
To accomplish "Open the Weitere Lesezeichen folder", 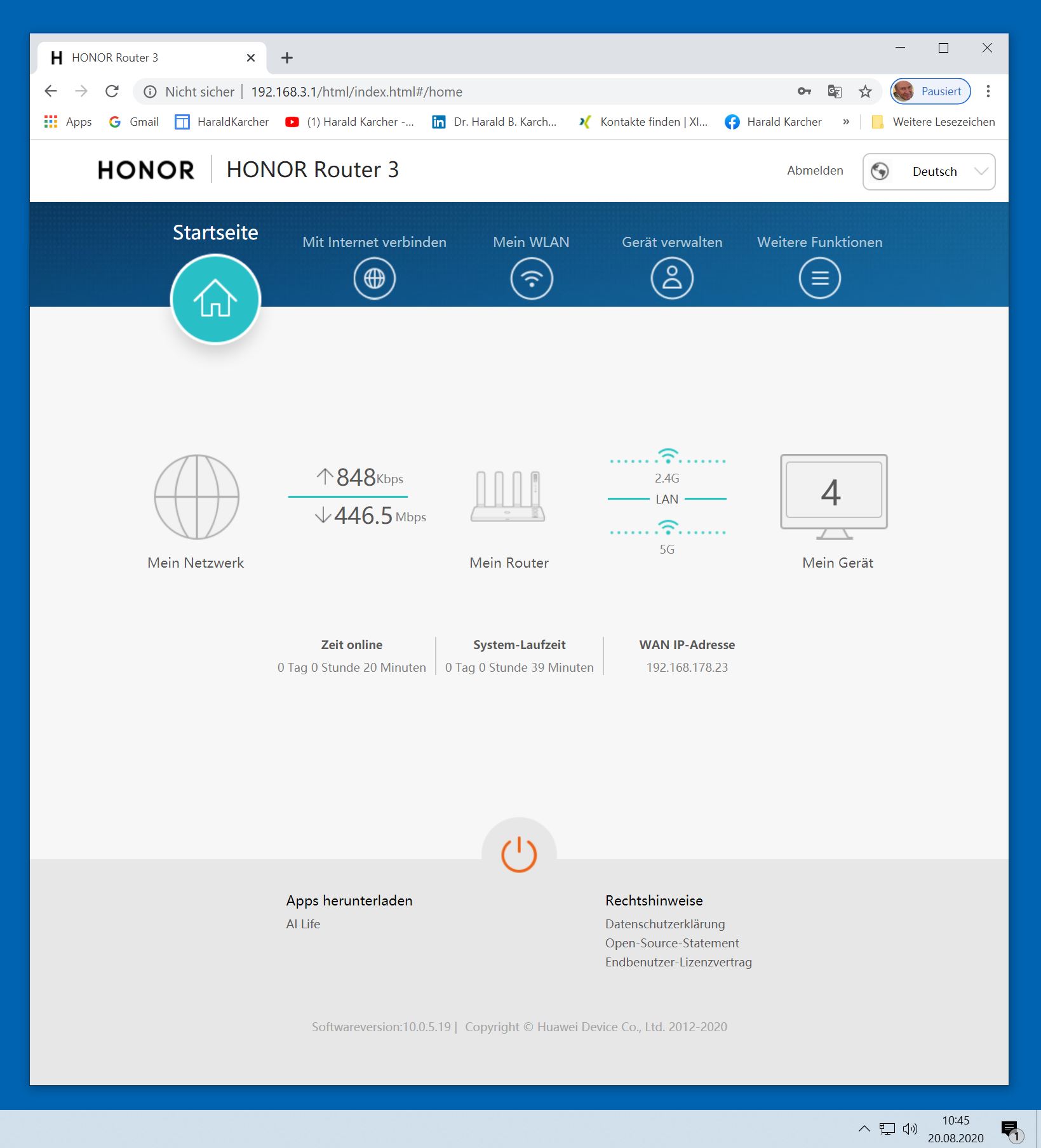I will (934, 122).
